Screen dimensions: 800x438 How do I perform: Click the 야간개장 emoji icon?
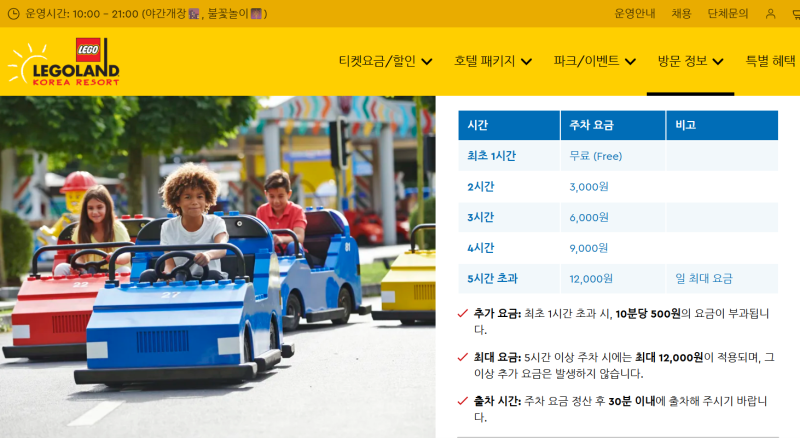[193, 14]
